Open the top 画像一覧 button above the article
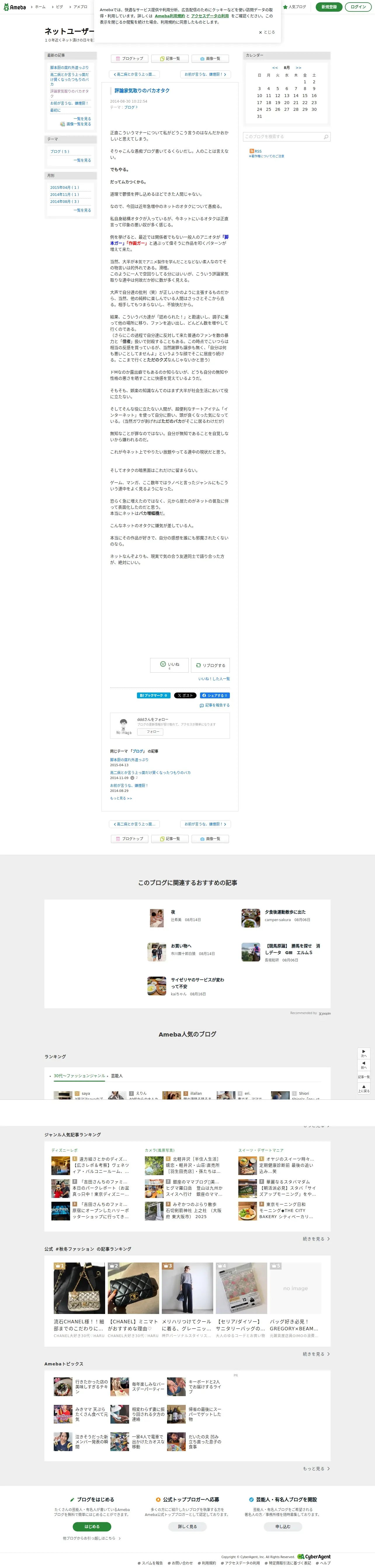Screen dimensions: 375x1568 point(210,58)
